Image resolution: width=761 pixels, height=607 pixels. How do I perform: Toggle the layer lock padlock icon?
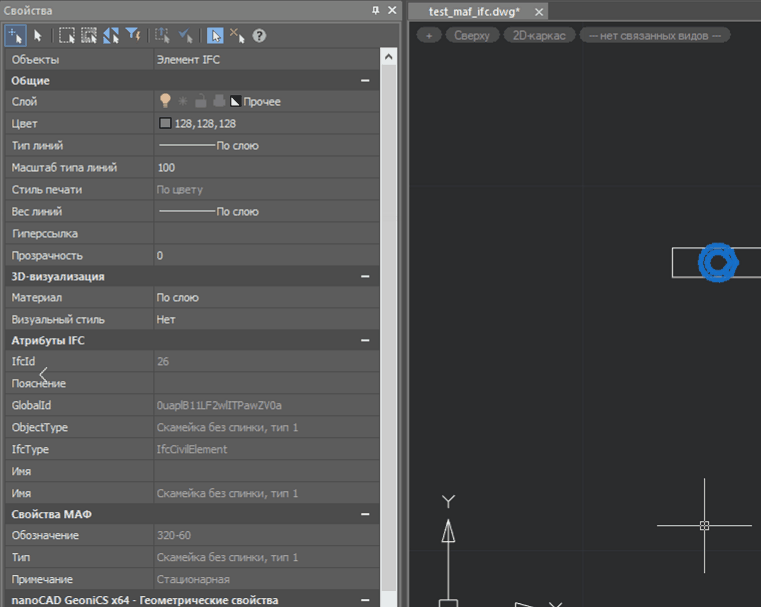(200, 101)
